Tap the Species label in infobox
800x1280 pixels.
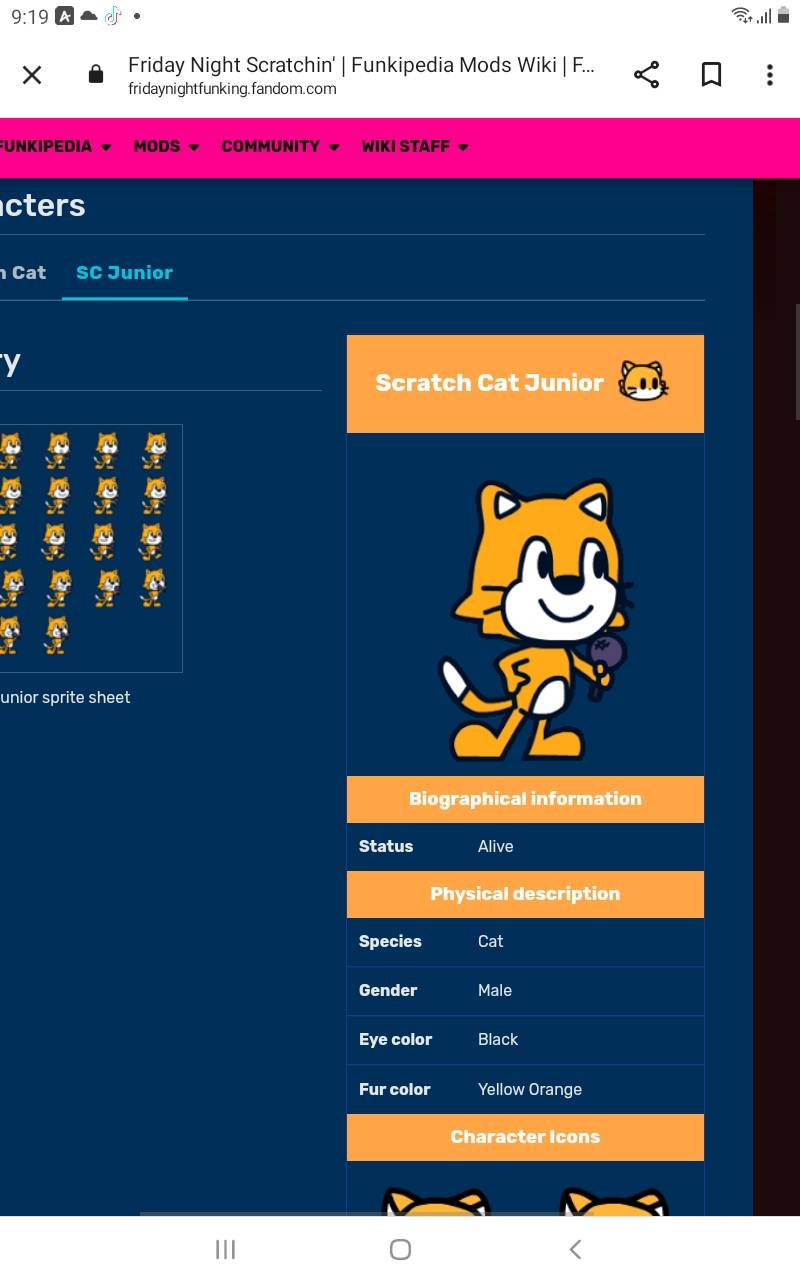pyautogui.click(x=390, y=941)
